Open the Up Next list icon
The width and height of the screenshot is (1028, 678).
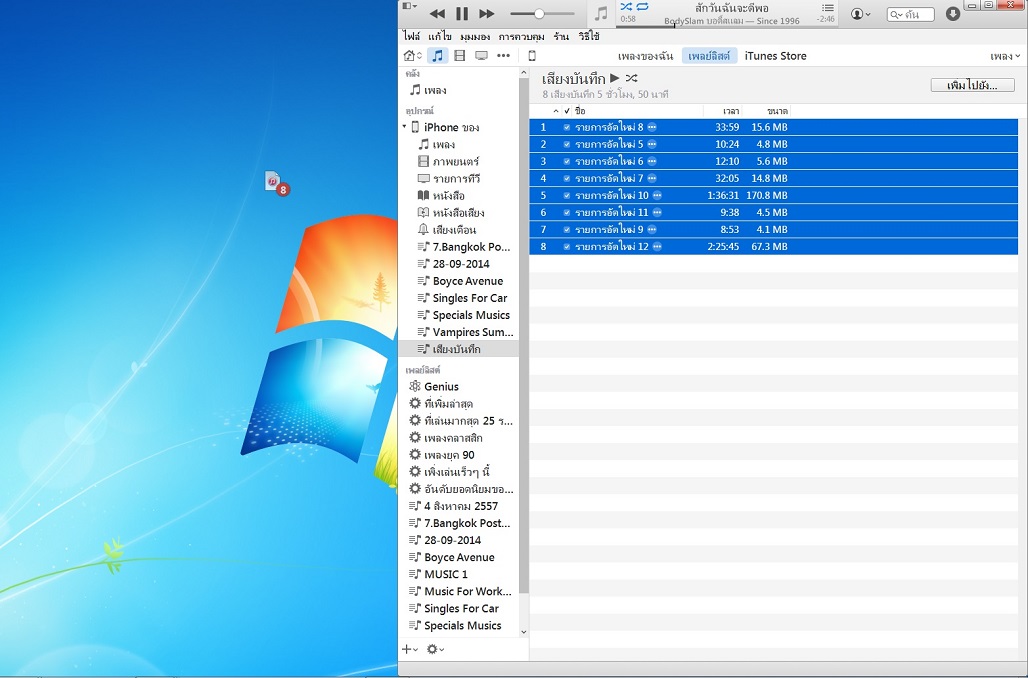pos(827,8)
